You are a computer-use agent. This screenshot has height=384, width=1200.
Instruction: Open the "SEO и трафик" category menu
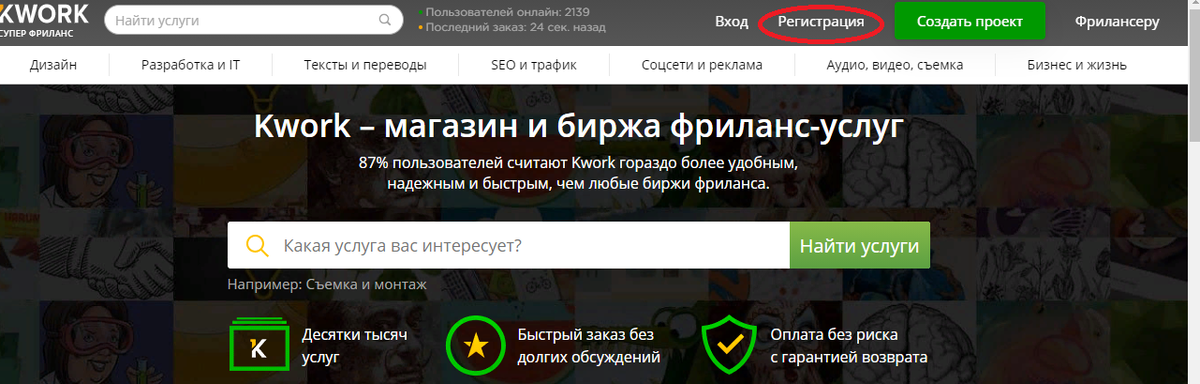point(533,65)
